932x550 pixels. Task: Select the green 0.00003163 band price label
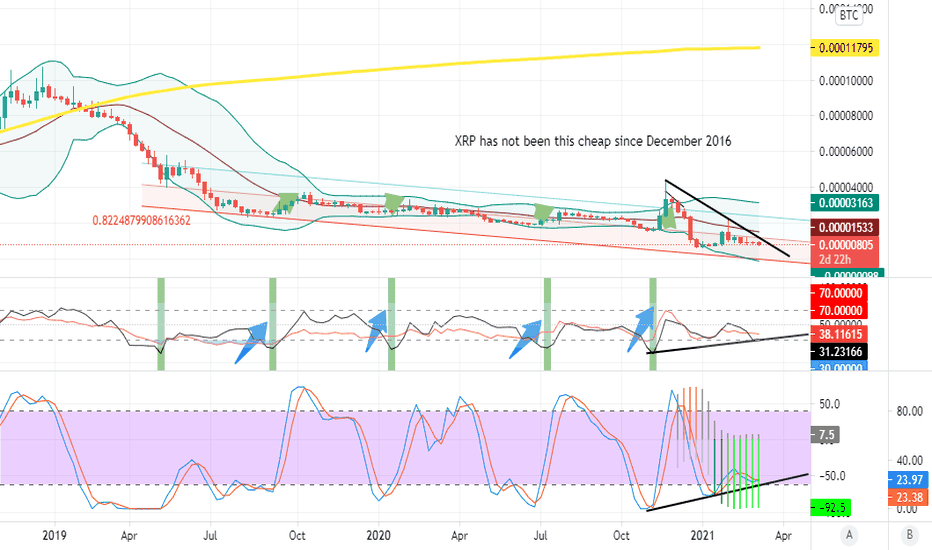[845, 203]
